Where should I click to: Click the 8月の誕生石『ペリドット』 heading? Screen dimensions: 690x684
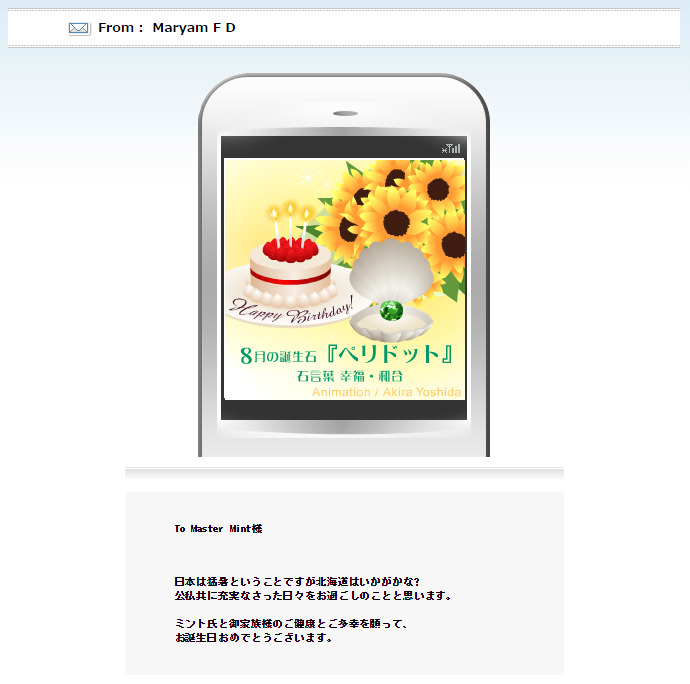(349, 355)
